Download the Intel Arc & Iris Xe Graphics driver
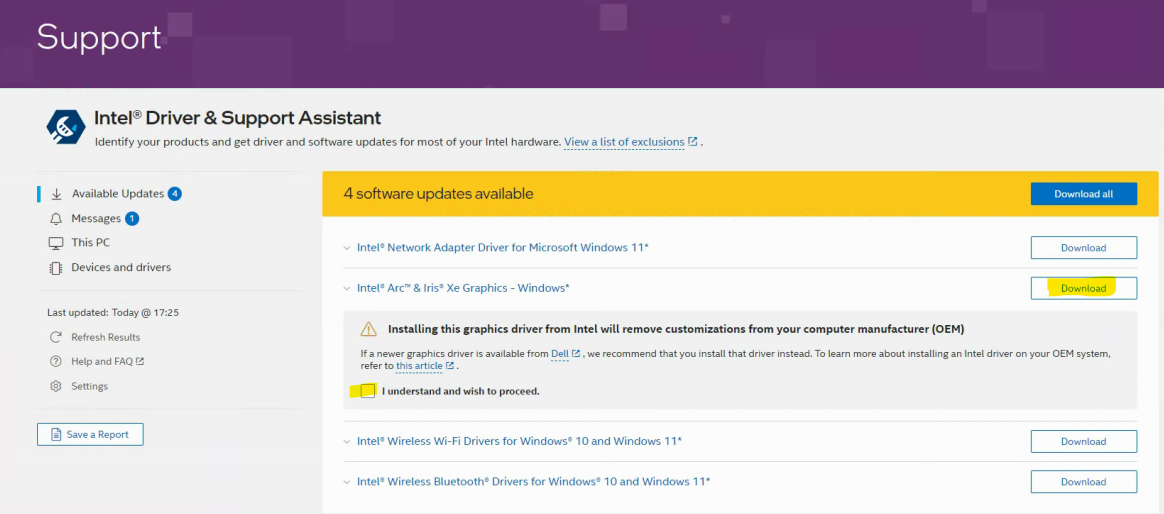This screenshot has height=514, width=1164. coord(1083,288)
